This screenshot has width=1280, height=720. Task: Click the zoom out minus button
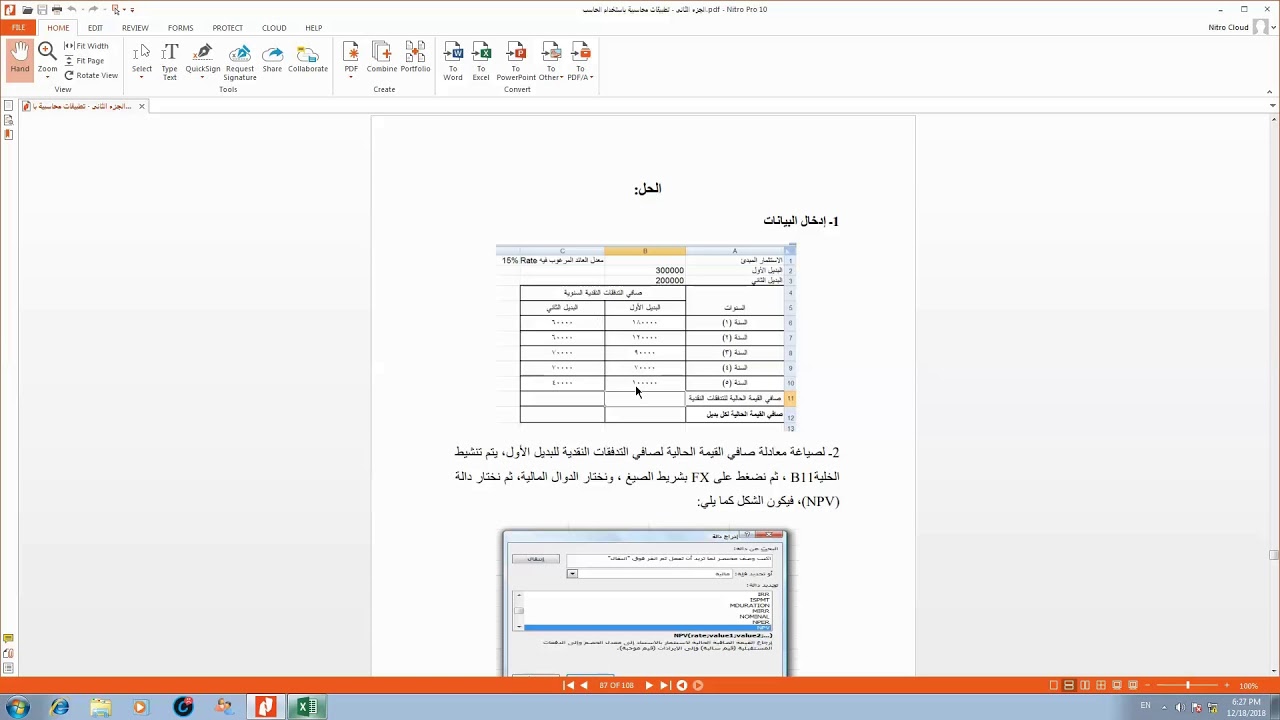(x=1149, y=686)
